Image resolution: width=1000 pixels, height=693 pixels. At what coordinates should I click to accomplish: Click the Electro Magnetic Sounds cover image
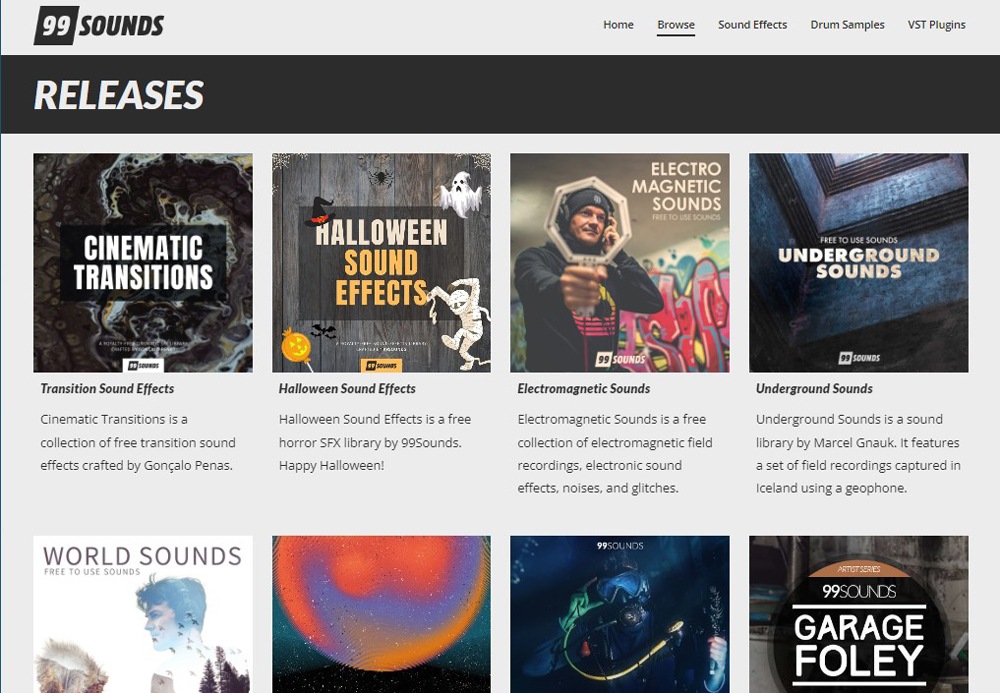(x=620, y=263)
